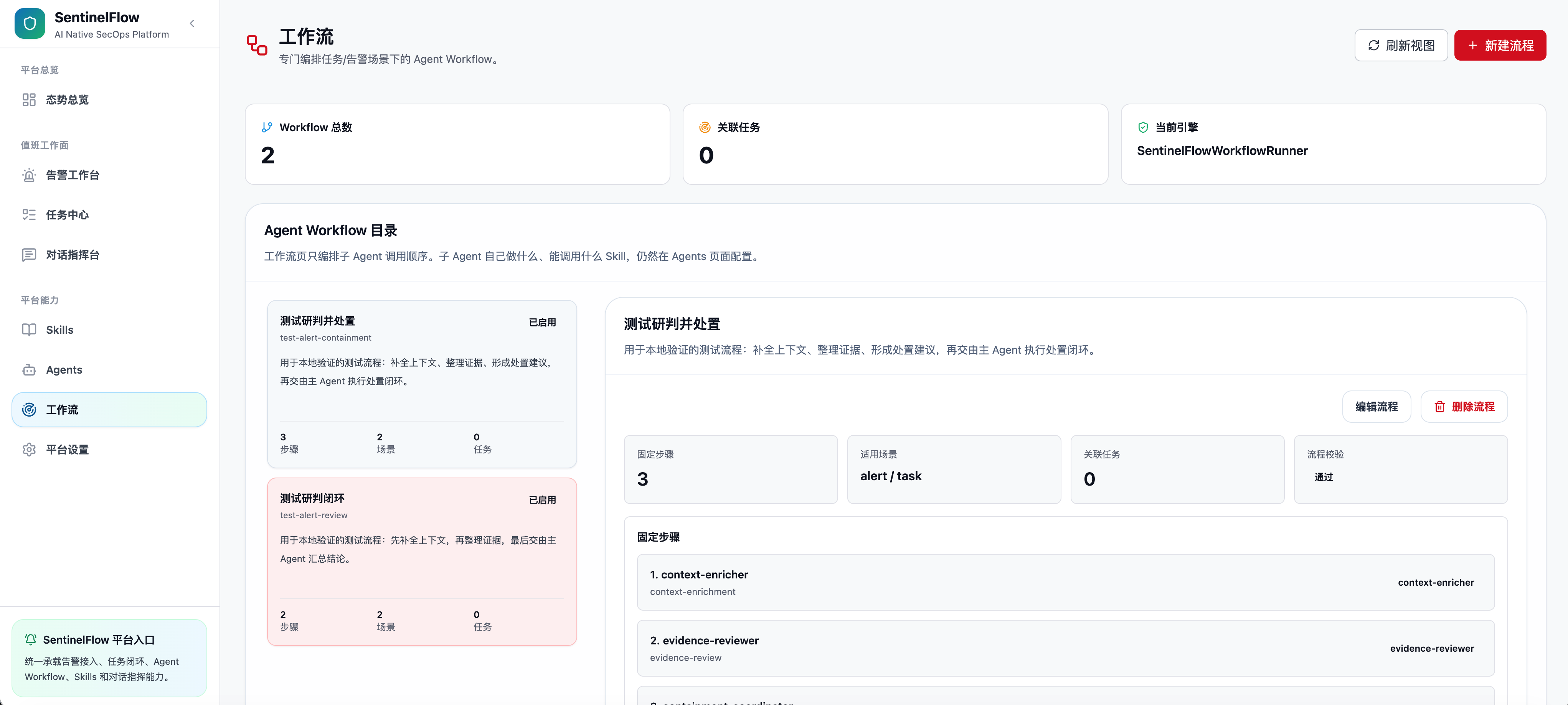Screen dimensions: 1568x705
Task: Open the Agents page
Action: coord(110,370)
